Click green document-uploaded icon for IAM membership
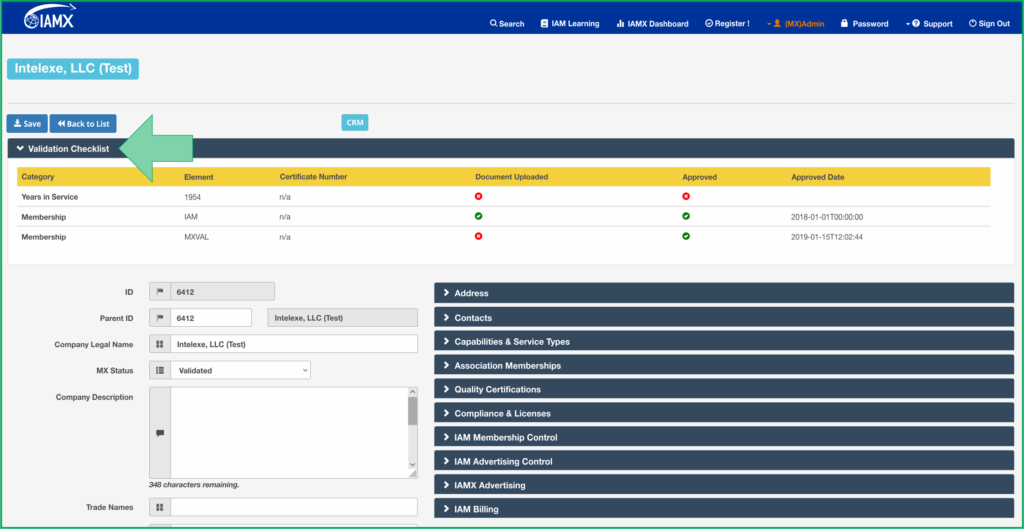1024x529 pixels. (x=479, y=216)
